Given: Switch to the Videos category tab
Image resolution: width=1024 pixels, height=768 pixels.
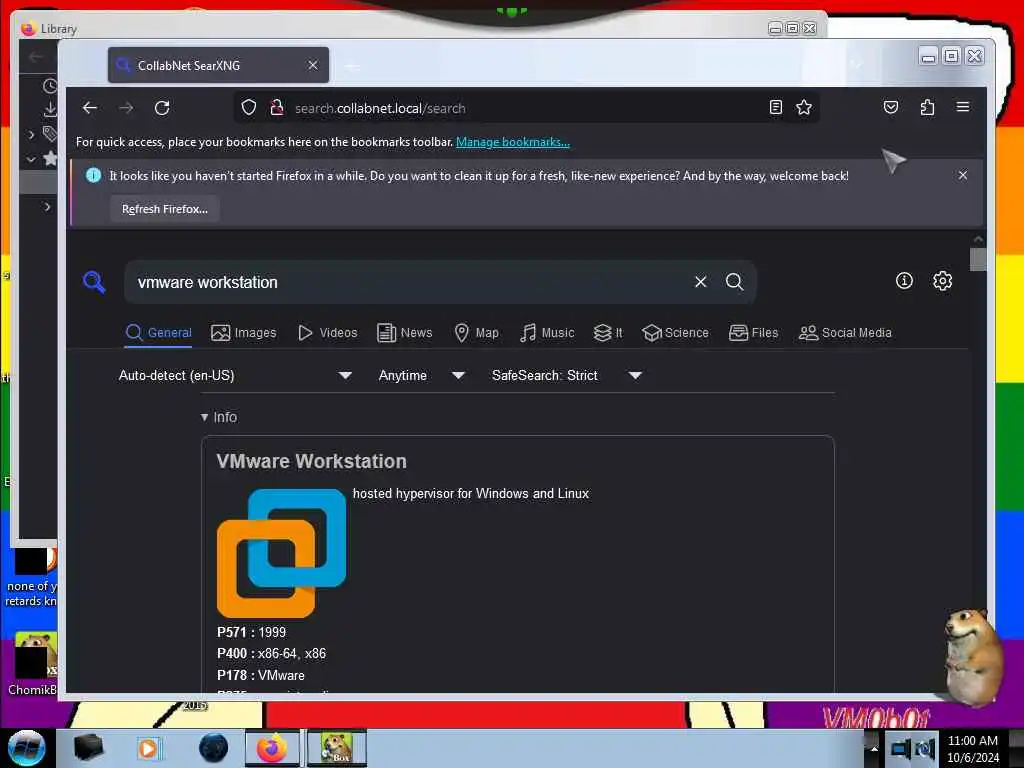Looking at the screenshot, I should click(328, 332).
